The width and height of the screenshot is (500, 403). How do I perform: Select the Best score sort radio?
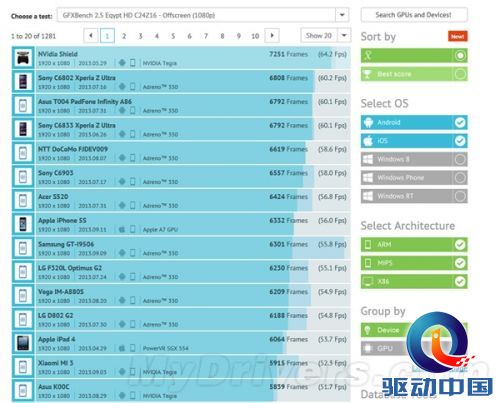click(460, 74)
